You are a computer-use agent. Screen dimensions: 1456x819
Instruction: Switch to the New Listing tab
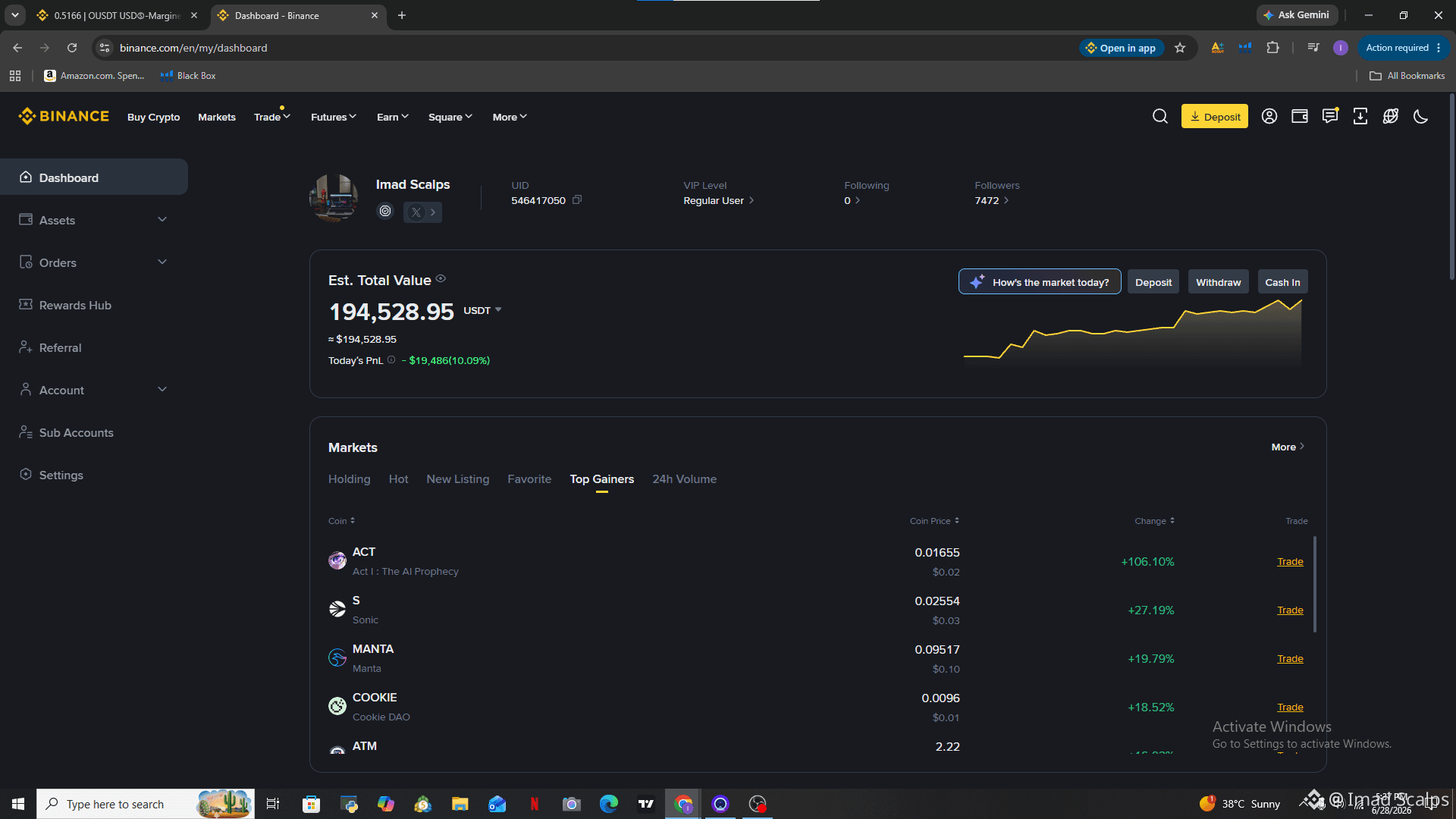[458, 479]
